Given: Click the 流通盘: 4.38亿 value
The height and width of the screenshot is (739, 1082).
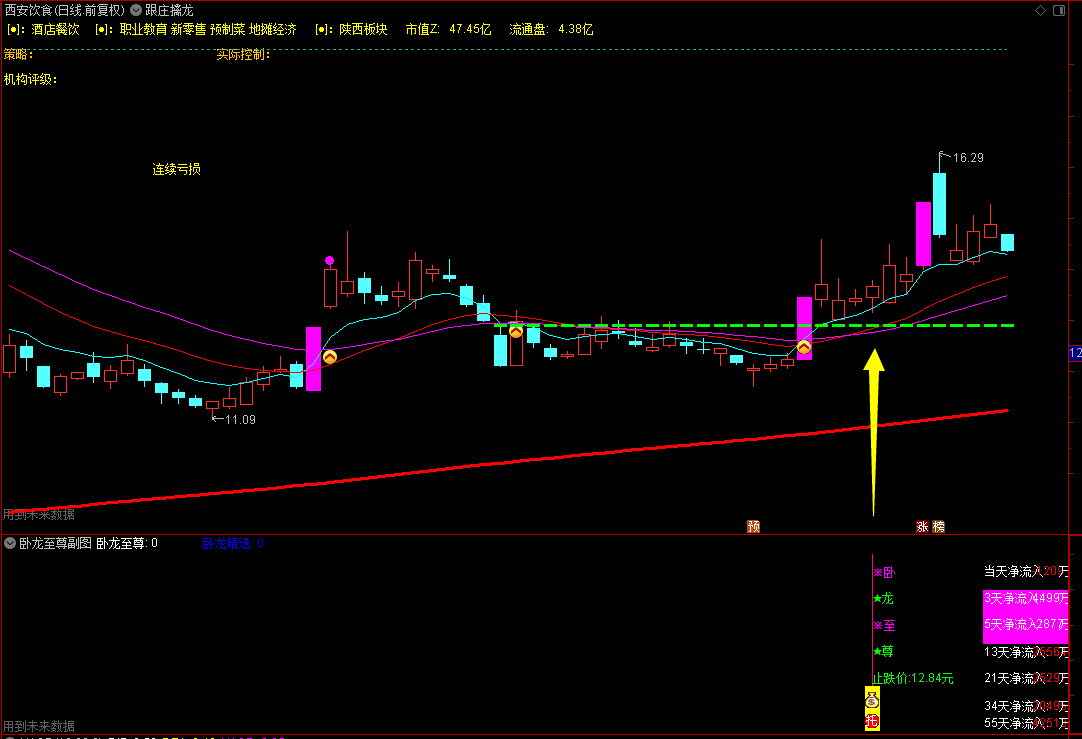Looking at the screenshot, I should tap(551, 30).
